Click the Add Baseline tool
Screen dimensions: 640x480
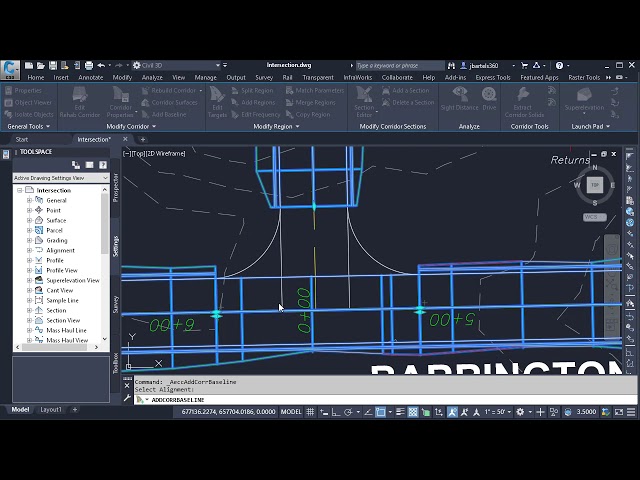click(164, 114)
